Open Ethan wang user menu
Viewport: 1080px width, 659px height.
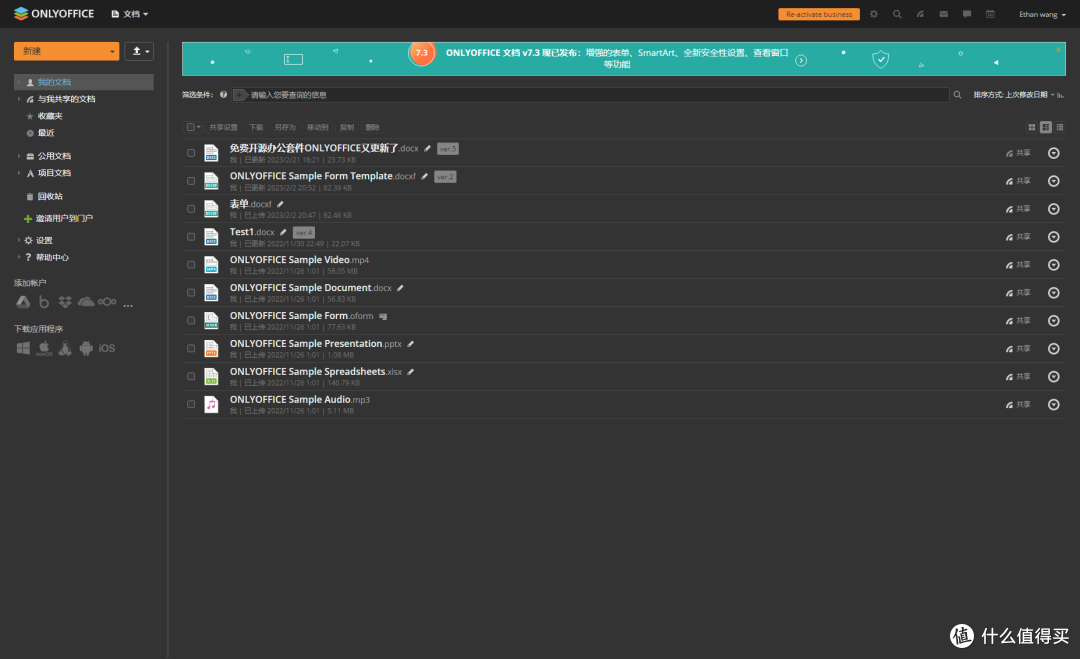pos(1042,14)
